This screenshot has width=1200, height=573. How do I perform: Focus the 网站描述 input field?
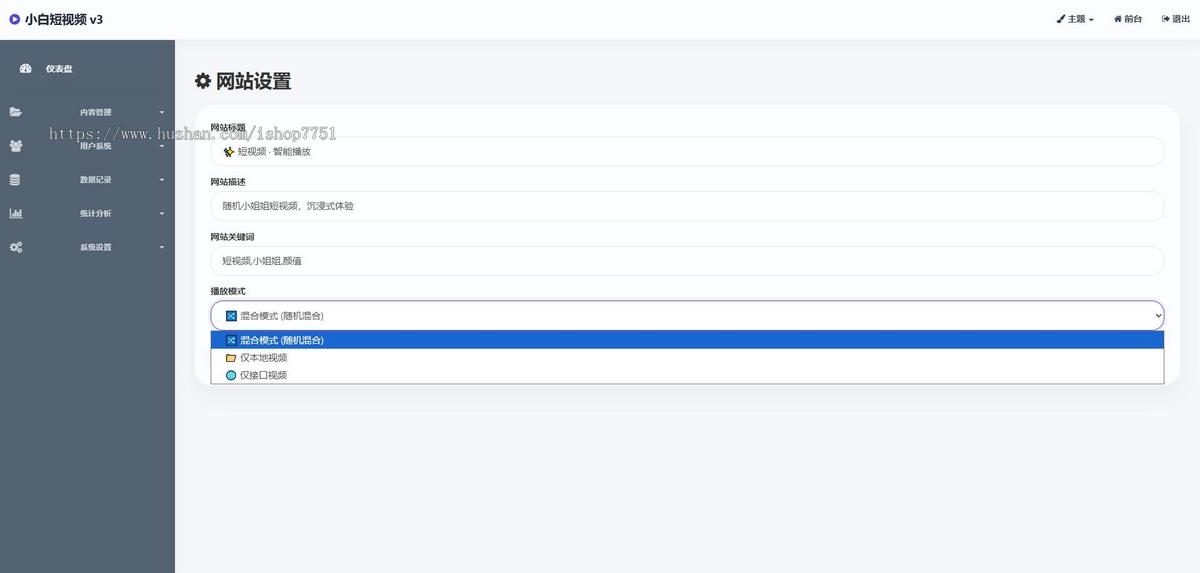click(x=687, y=206)
